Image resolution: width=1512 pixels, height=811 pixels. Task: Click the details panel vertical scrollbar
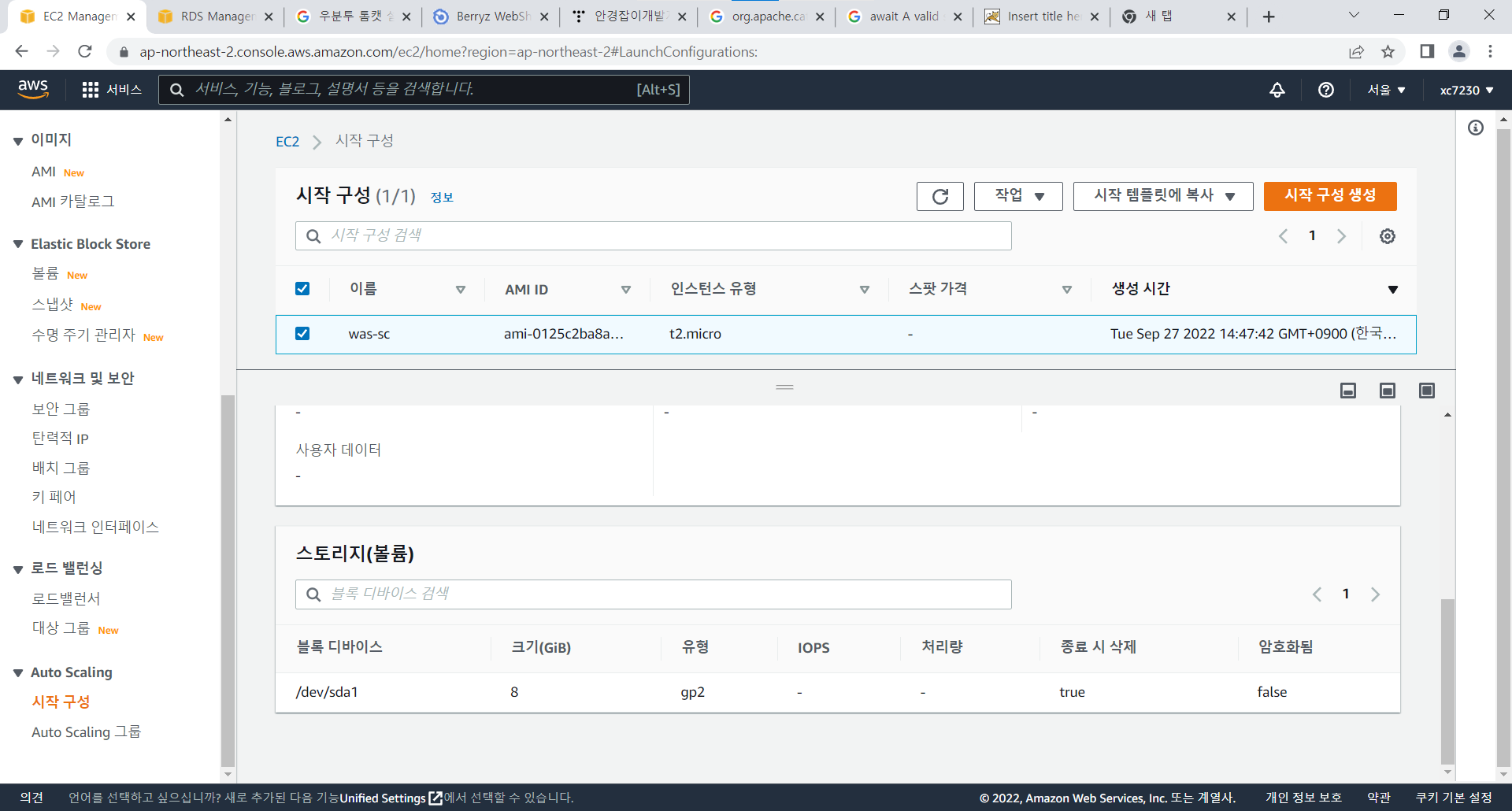point(1447,681)
